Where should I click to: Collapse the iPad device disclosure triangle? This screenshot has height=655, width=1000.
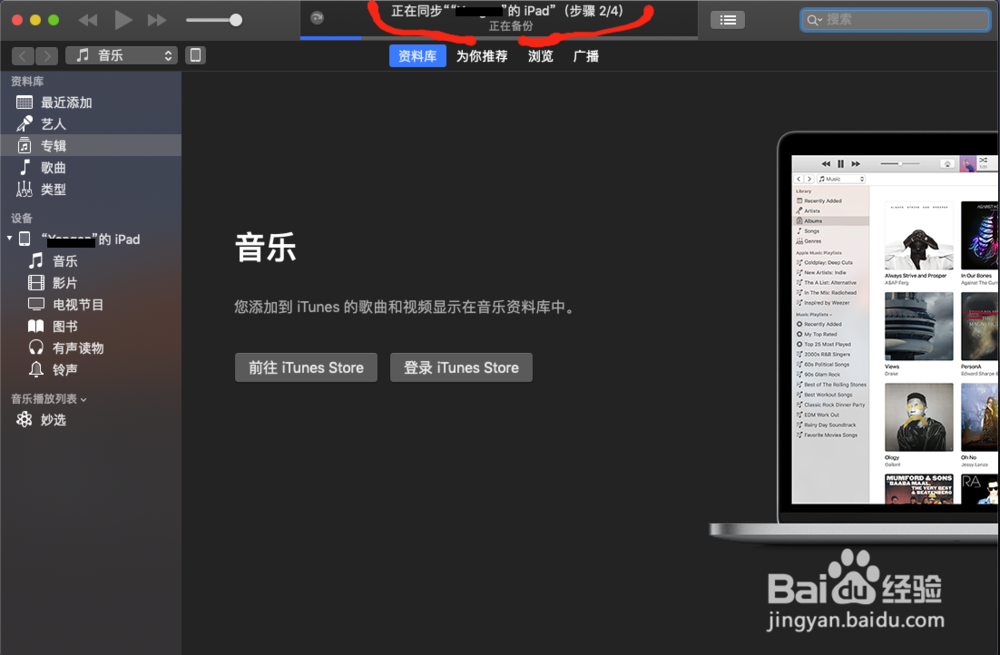coord(10,239)
